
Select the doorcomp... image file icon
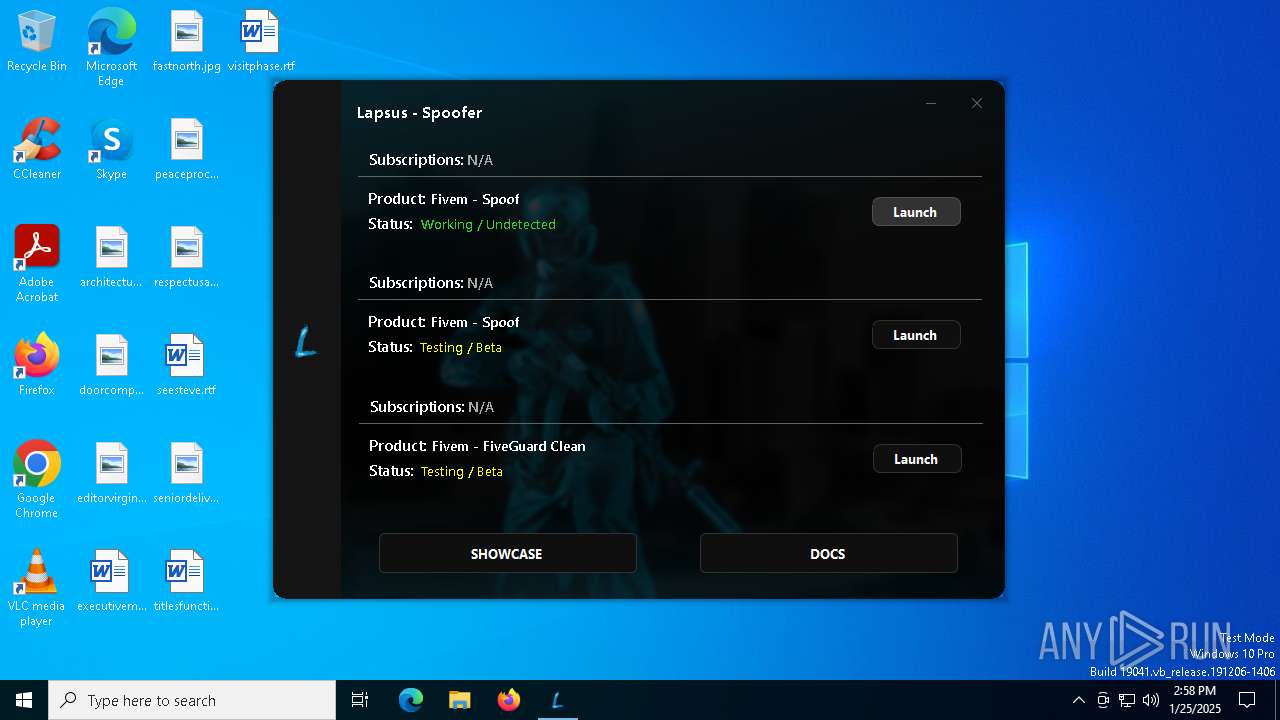pyautogui.click(x=111, y=366)
